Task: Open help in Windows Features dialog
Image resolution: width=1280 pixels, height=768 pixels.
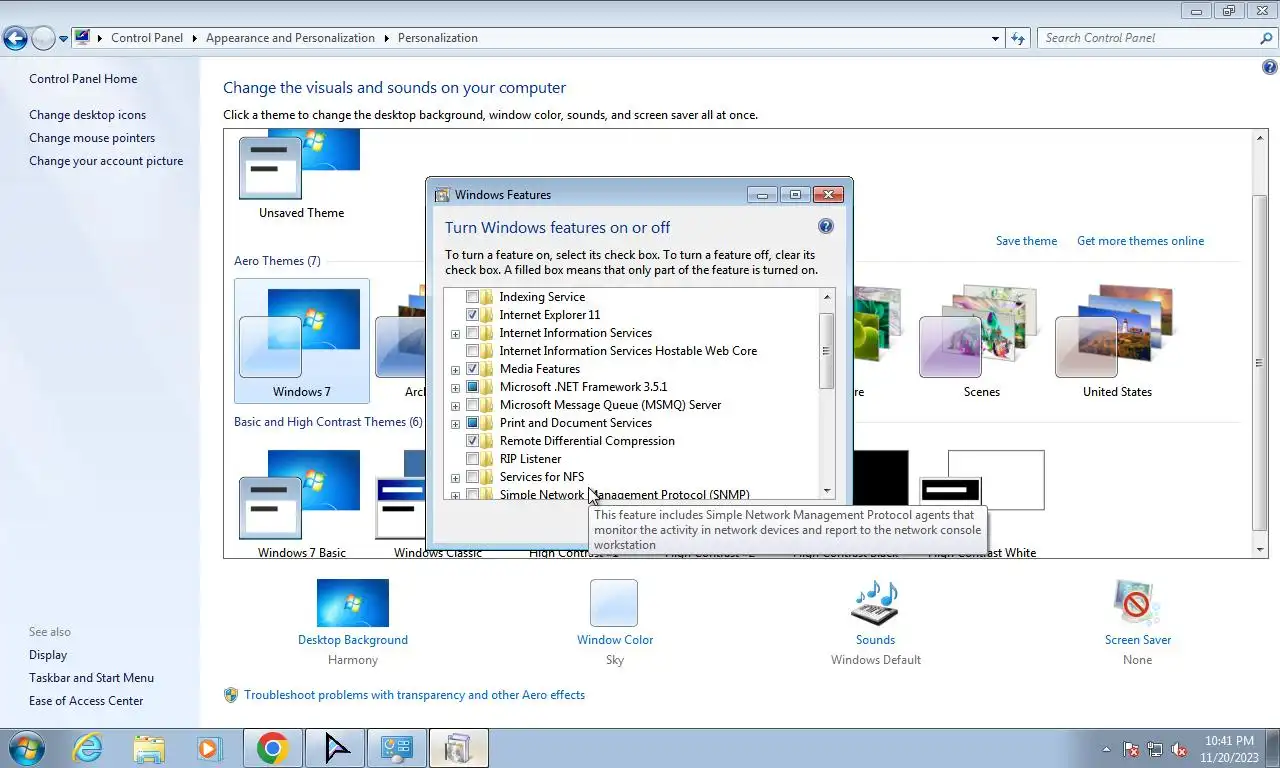Action: (826, 226)
